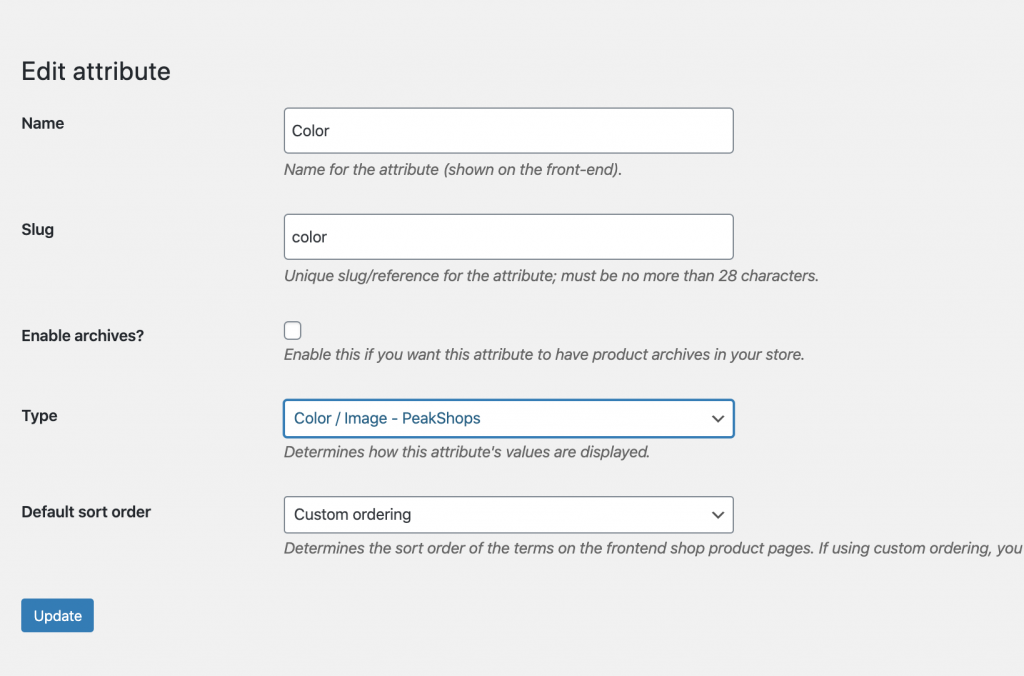Click the Slug field label
Viewport: 1024px width, 676px height.
pos(37,230)
